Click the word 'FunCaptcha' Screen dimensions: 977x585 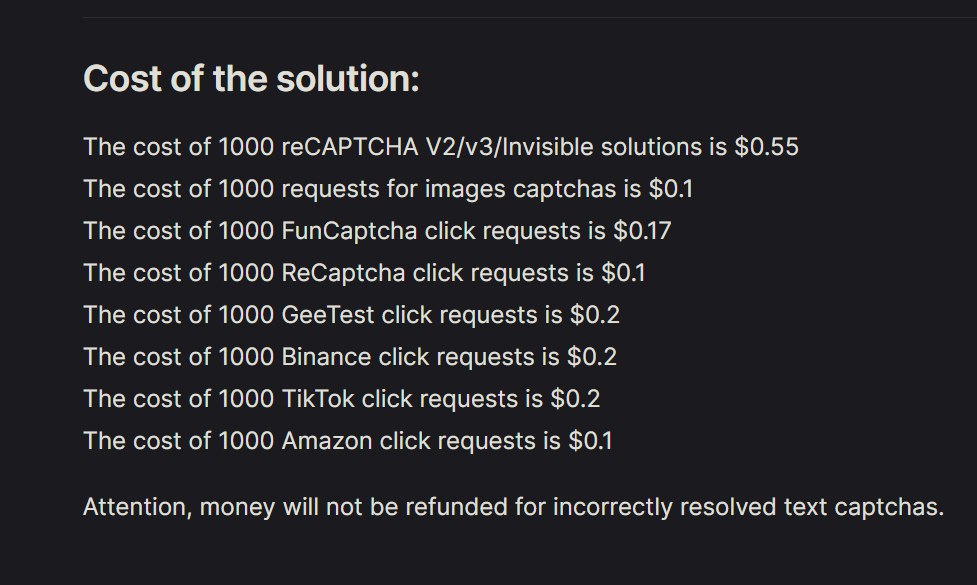click(x=349, y=231)
